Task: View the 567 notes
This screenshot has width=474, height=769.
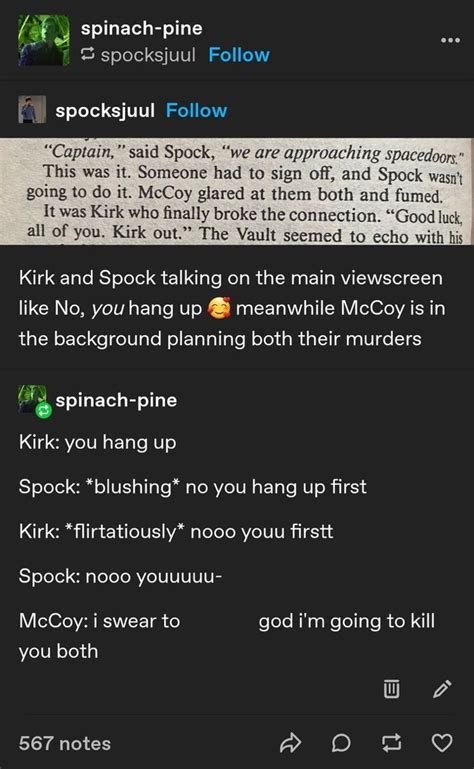Action: pyautogui.click(x=65, y=743)
